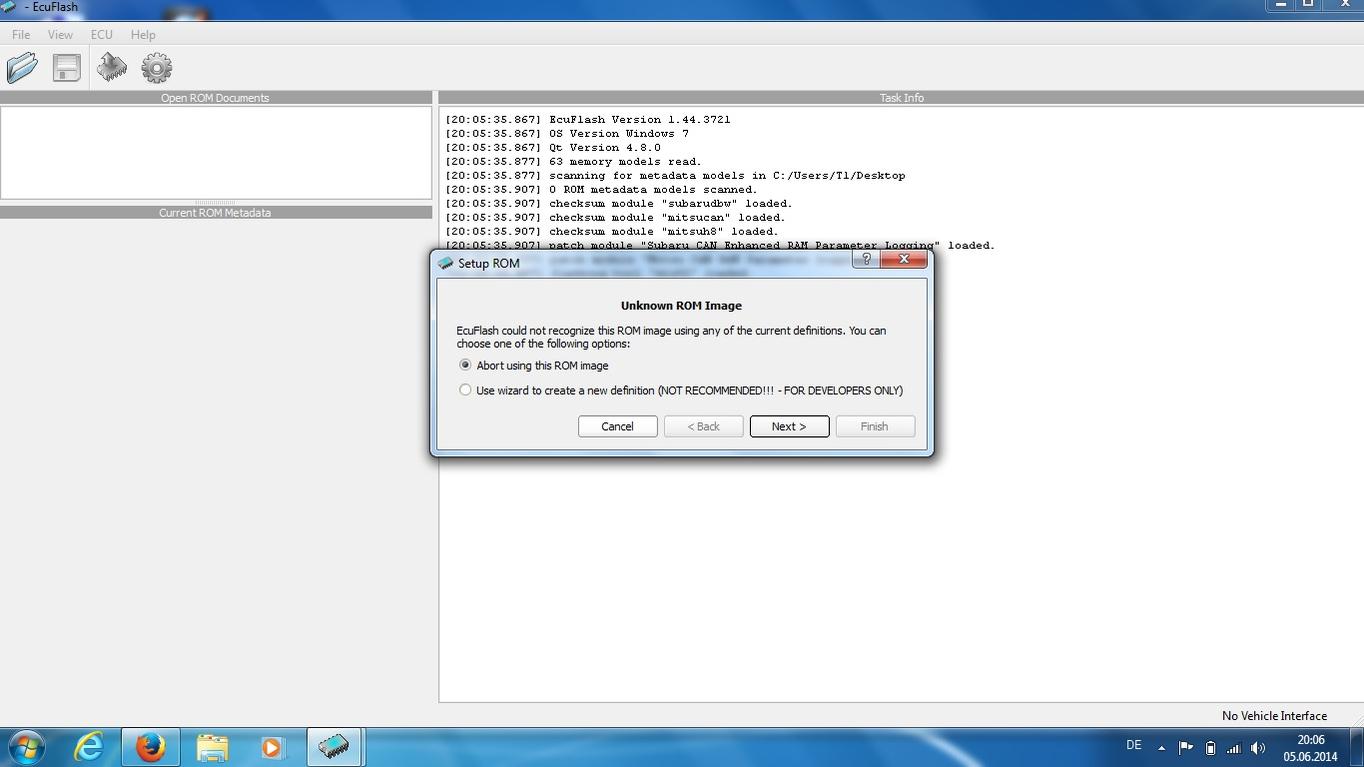The image size is (1364, 767).
Task: Click the battery power tray icon
Action: click(x=1210, y=747)
